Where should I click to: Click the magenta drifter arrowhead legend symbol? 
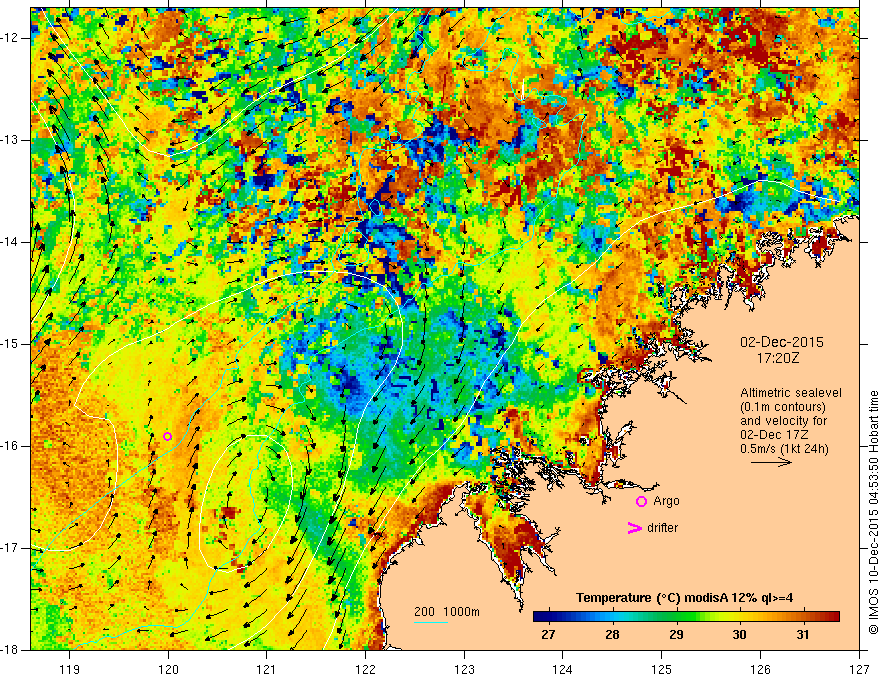(634, 528)
